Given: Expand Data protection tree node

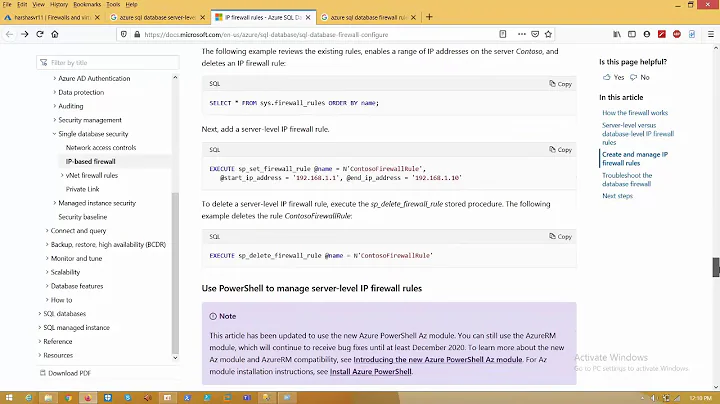Looking at the screenshot, I should [55, 92].
